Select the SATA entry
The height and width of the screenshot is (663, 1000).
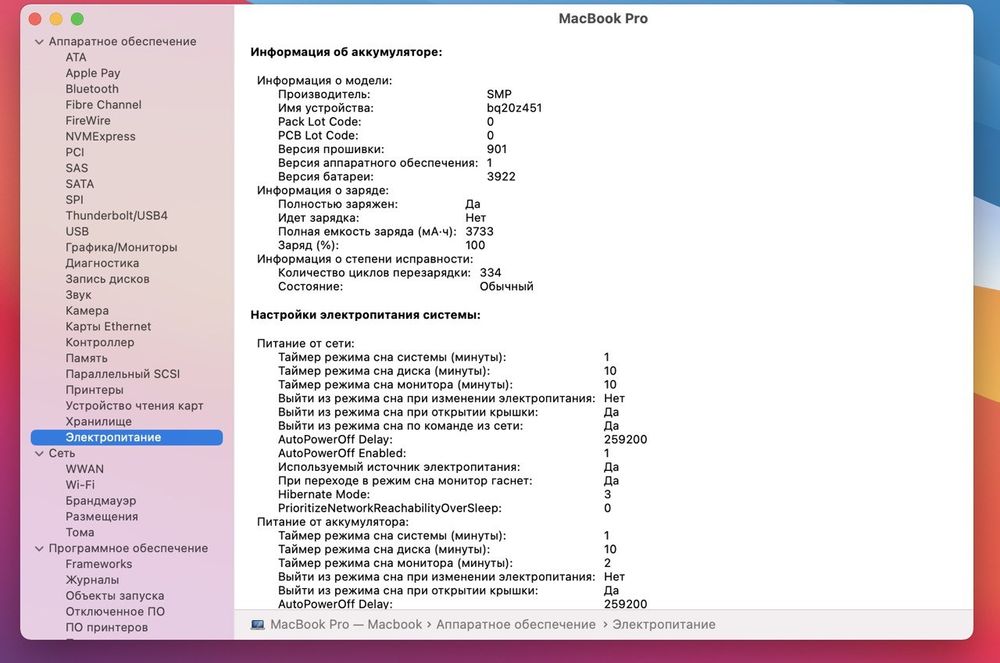80,184
